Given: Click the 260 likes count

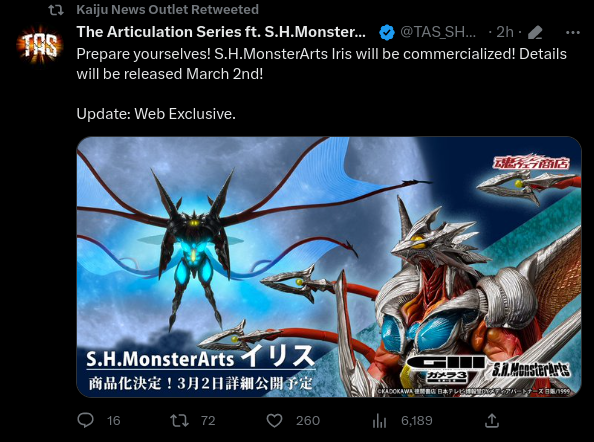Looking at the screenshot, I should 308,421.
